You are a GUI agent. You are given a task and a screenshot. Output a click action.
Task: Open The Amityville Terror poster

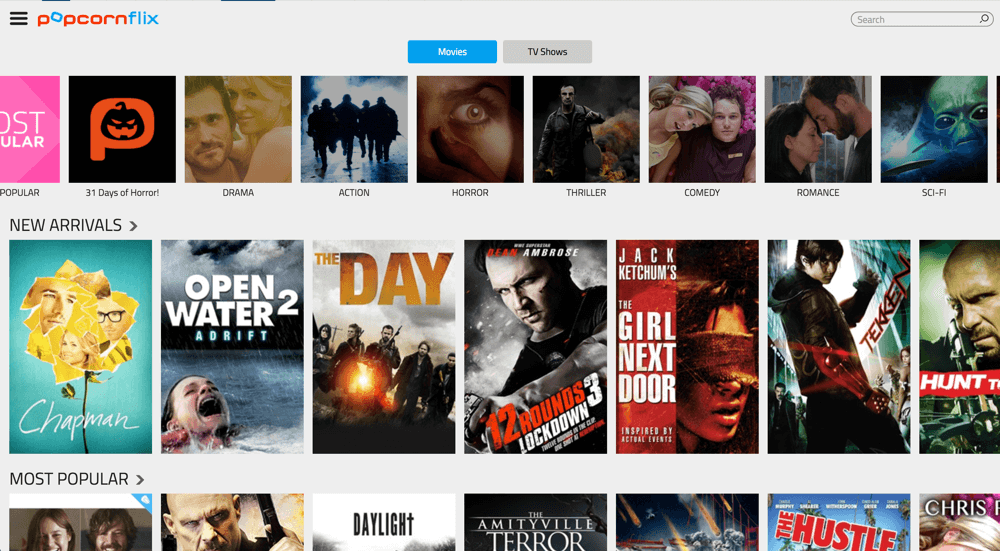[x=536, y=522]
